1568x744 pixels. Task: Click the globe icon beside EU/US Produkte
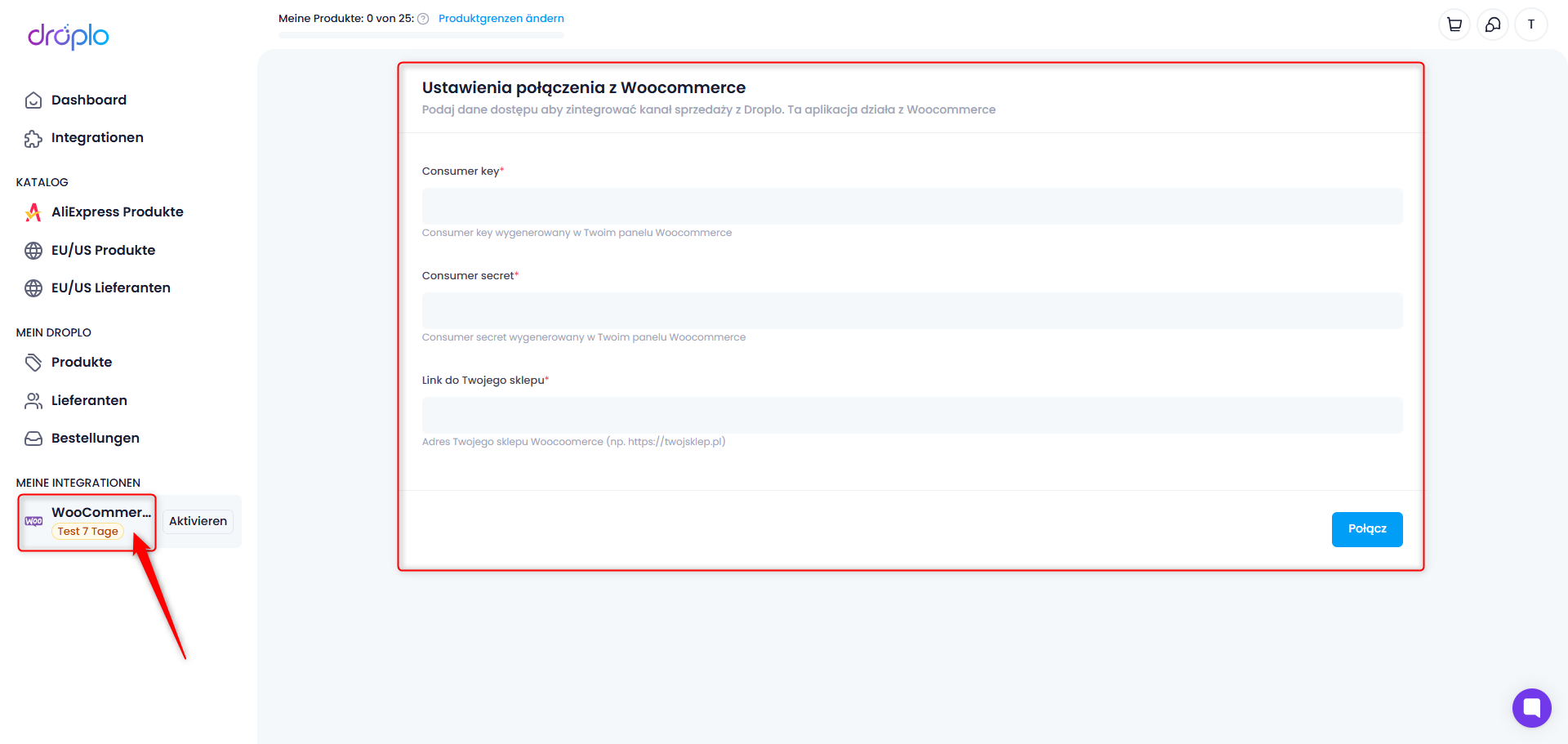pos(33,251)
